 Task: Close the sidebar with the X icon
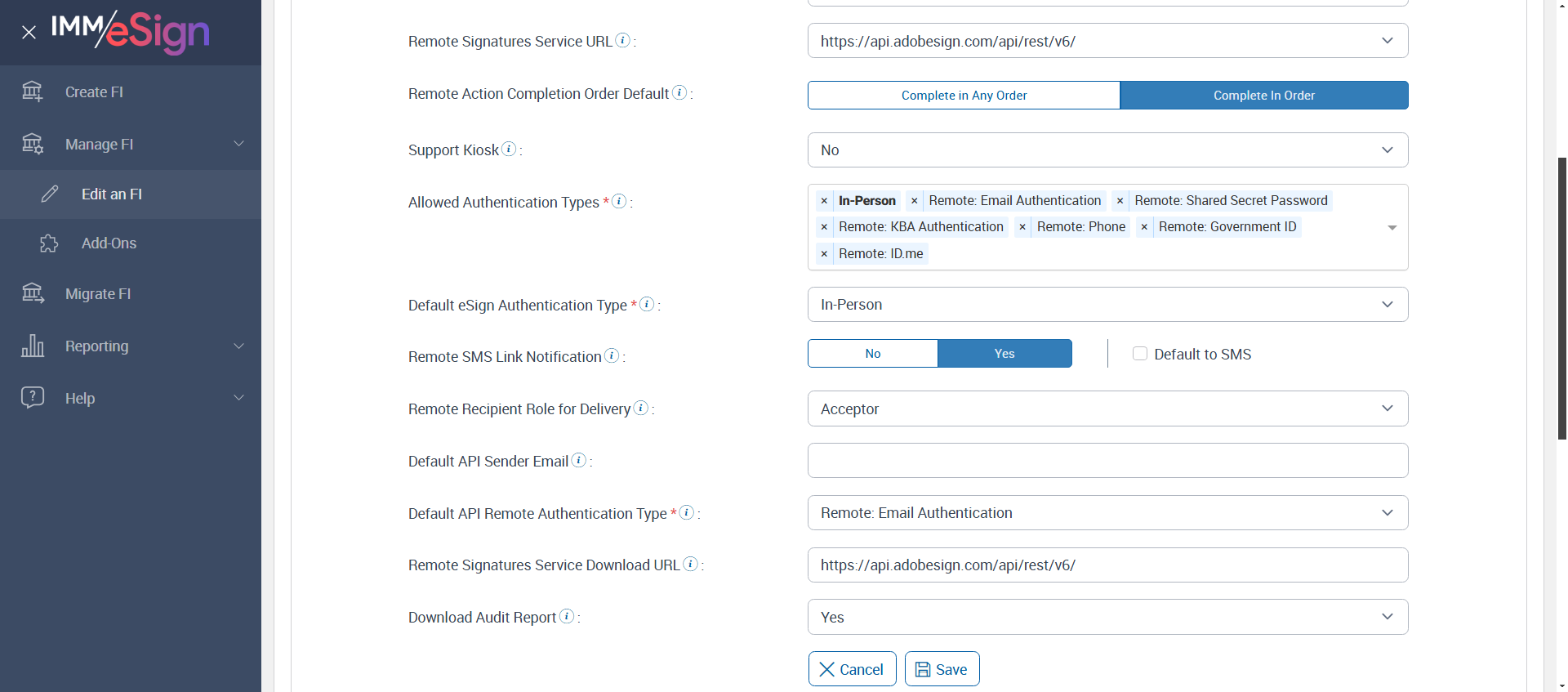29,33
